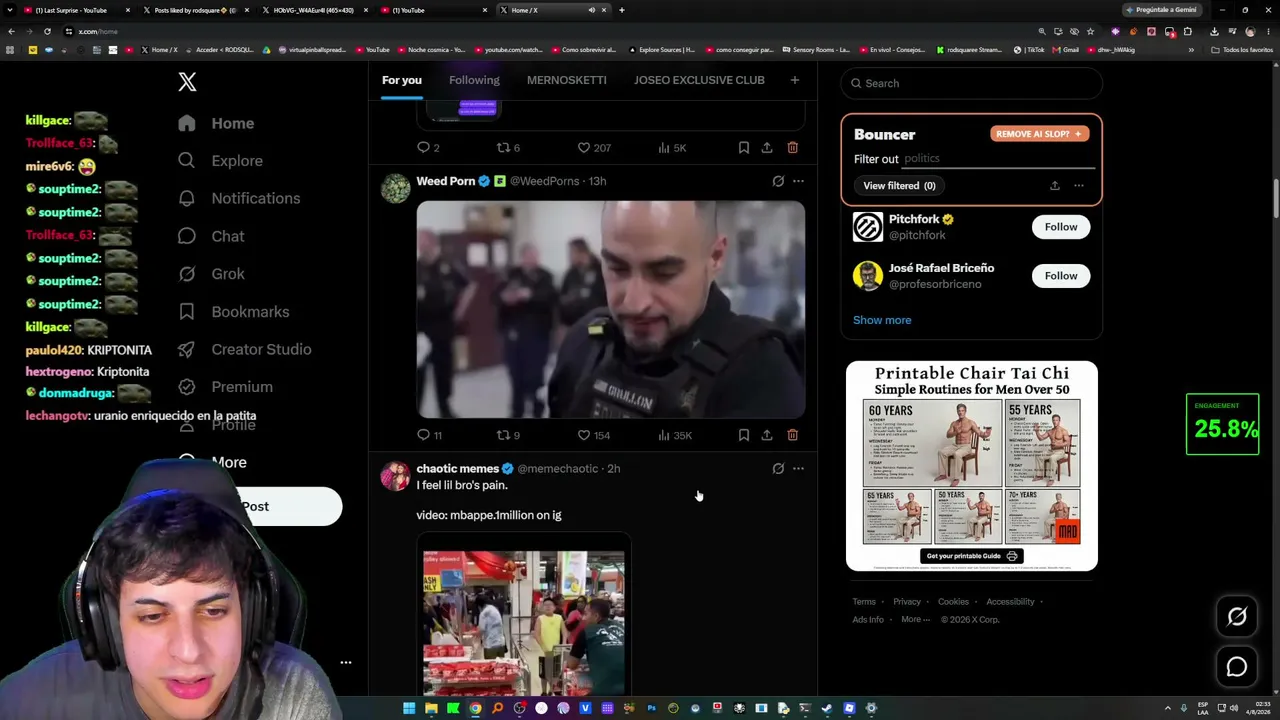The width and height of the screenshot is (1280, 720).
Task: Open the Printable Chair Tai Chi ad
Action: (x=972, y=466)
